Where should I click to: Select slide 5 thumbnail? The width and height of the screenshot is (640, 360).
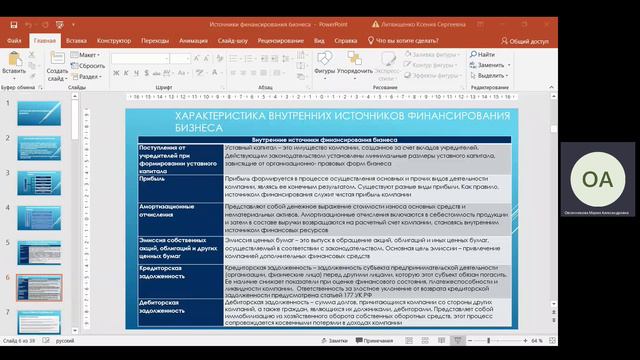point(39,253)
